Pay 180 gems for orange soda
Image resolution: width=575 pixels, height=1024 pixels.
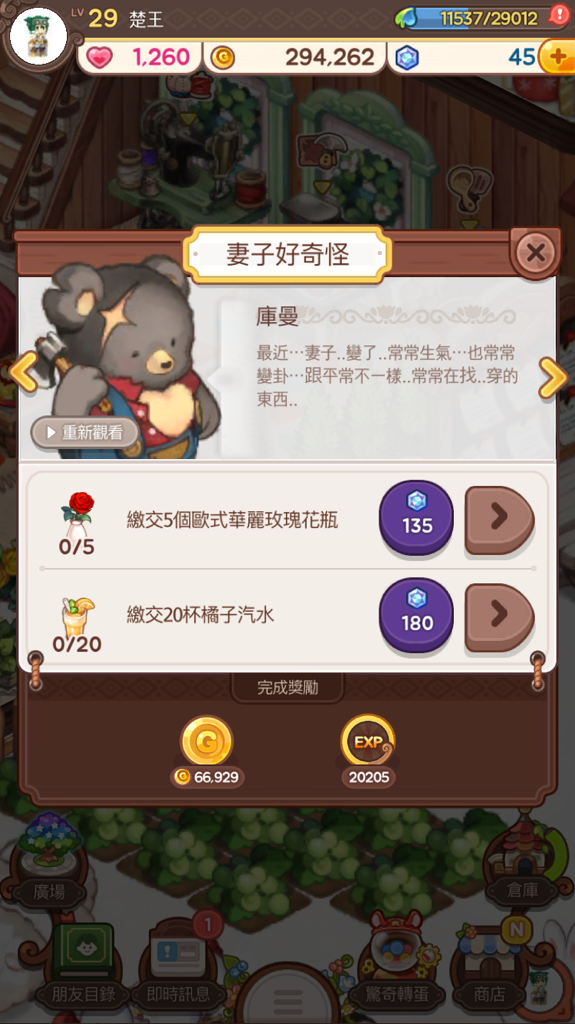click(416, 615)
